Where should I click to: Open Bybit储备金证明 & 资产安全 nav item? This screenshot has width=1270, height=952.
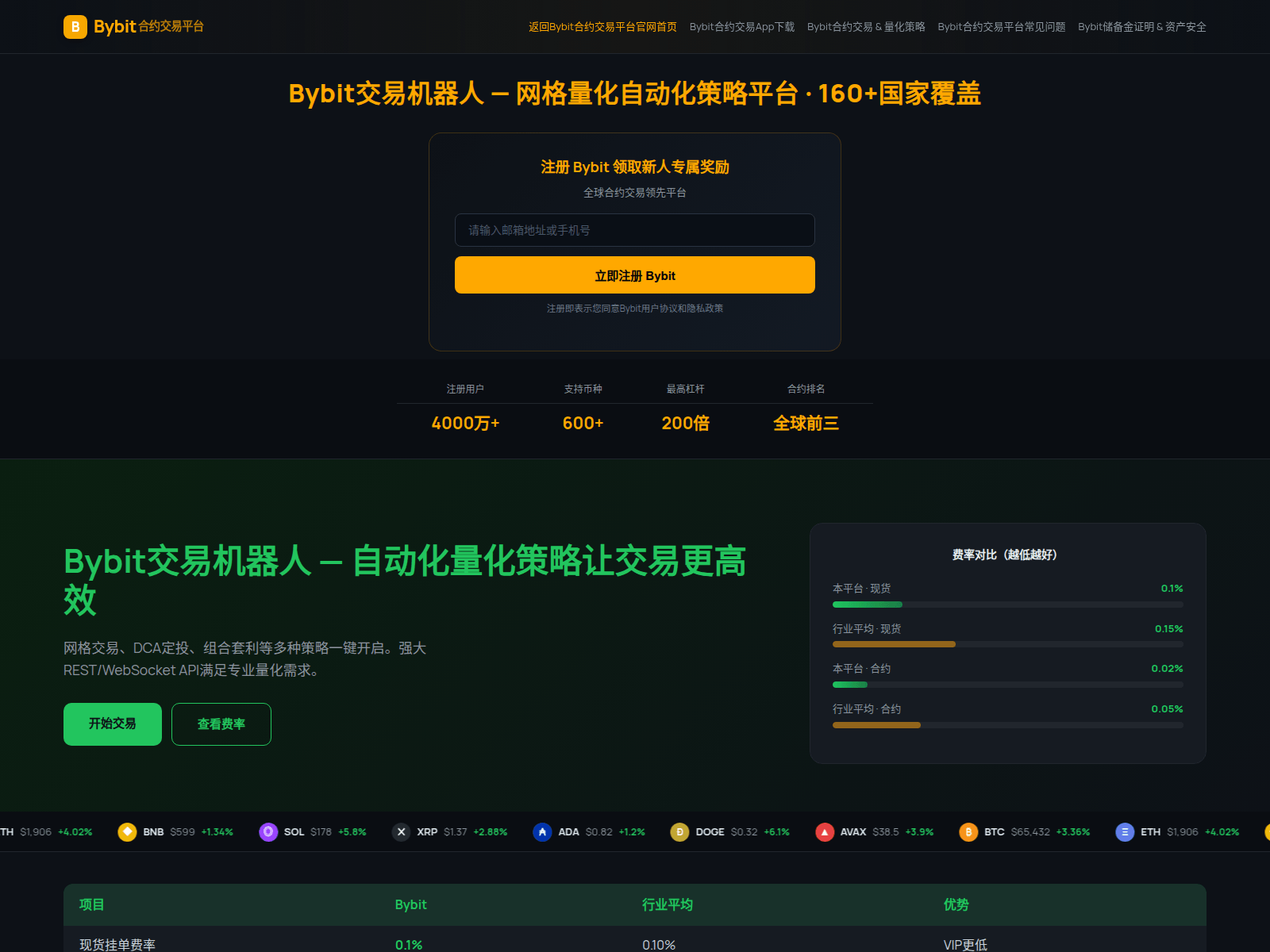pyautogui.click(x=1142, y=27)
